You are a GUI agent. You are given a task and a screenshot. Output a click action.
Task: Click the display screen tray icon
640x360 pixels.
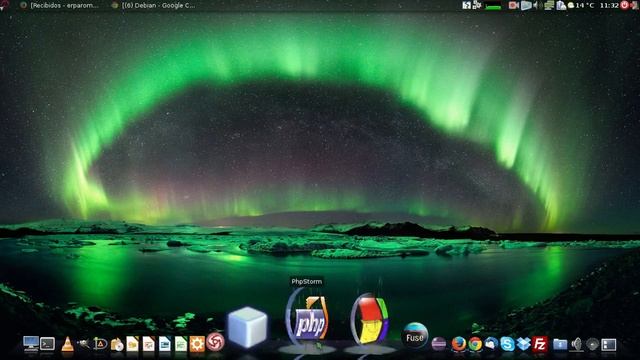(526, 5)
